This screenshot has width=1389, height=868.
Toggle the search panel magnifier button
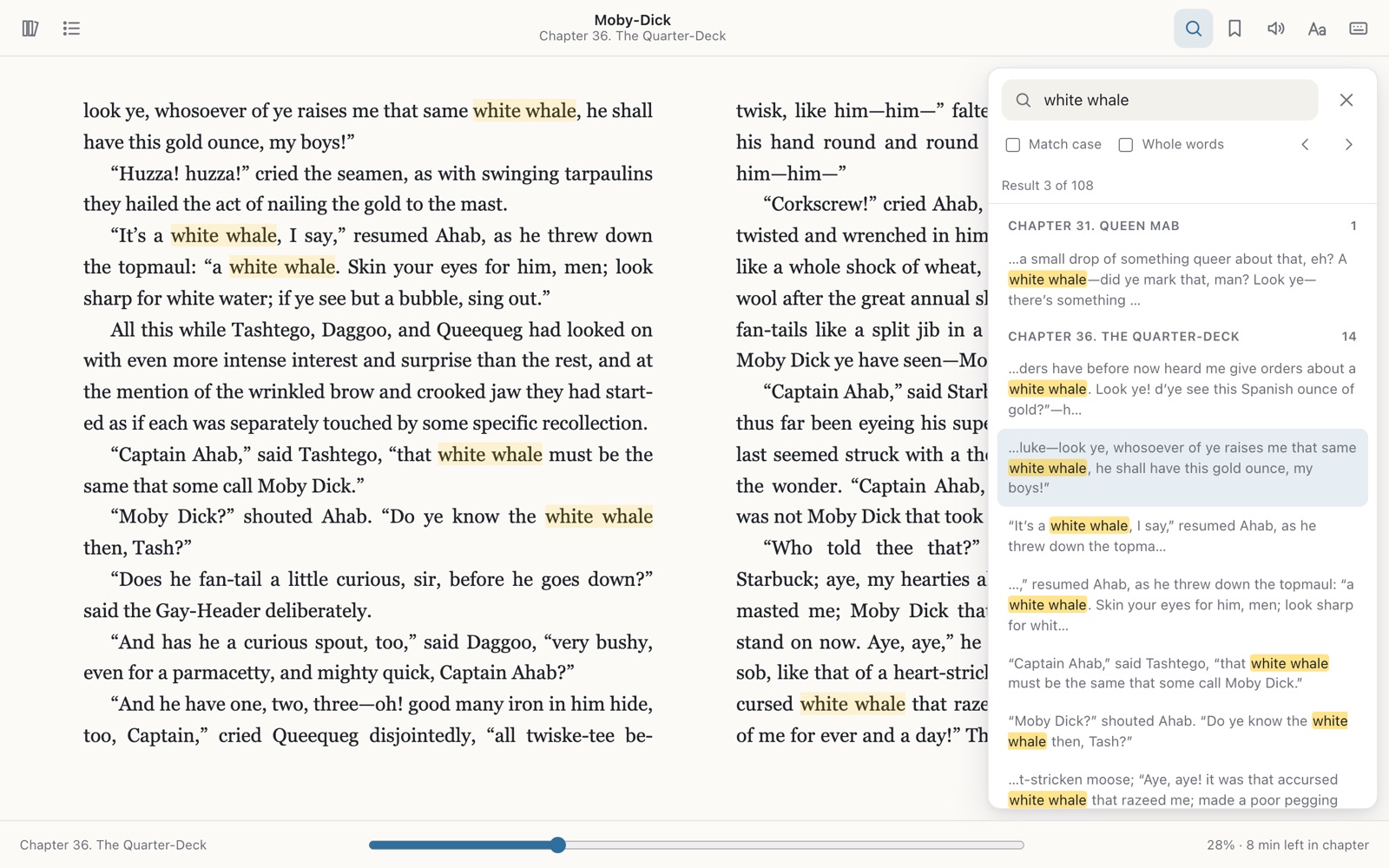point(1194,29)
